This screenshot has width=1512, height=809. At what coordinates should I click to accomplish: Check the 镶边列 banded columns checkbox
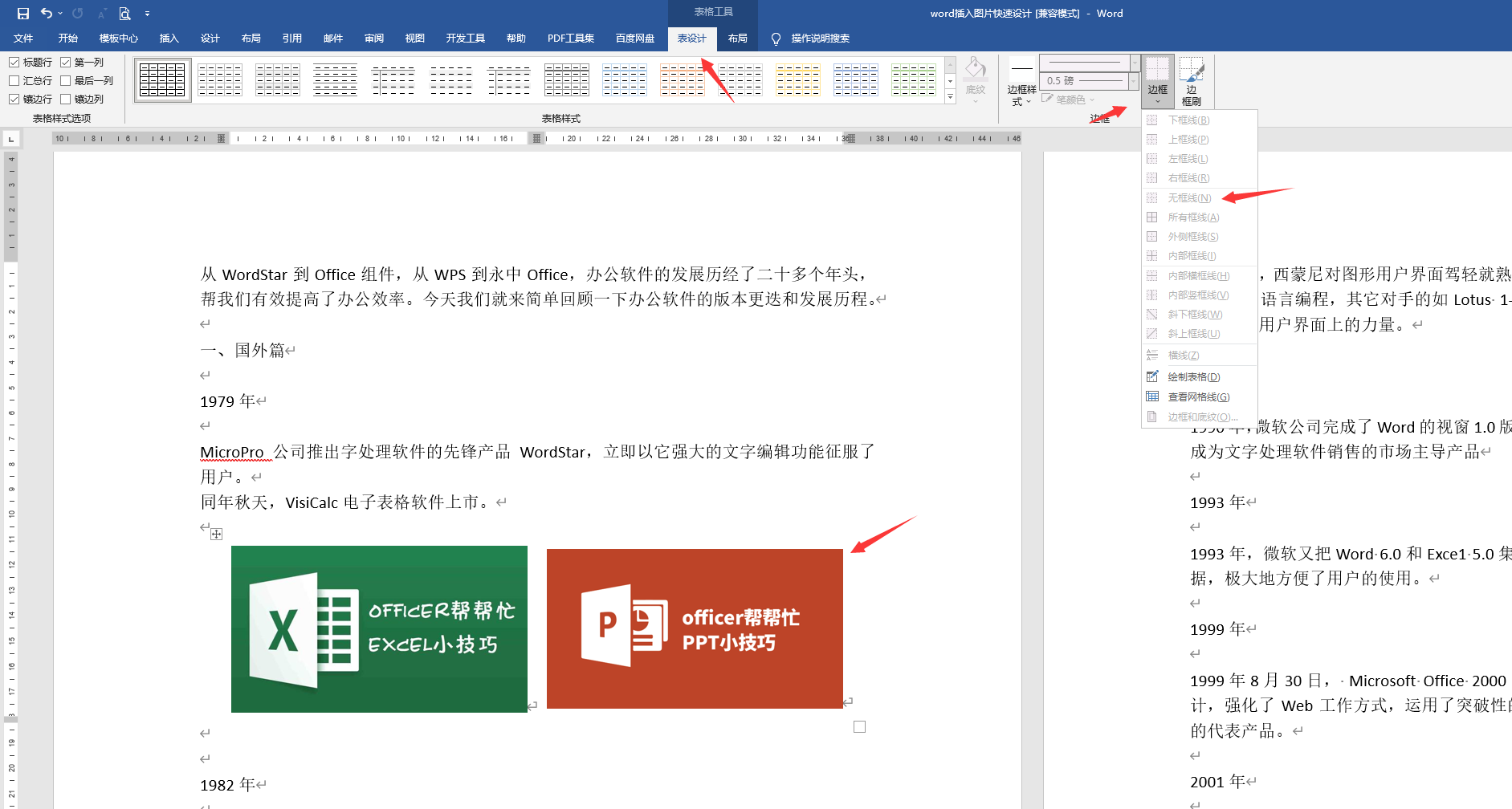click(x=66, y=99)
